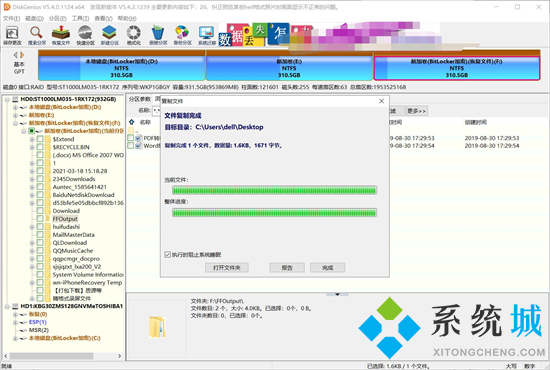Collapse the HD1 KBG30ZMS128G disk node
550x370 pixels.
coord(7,306)
